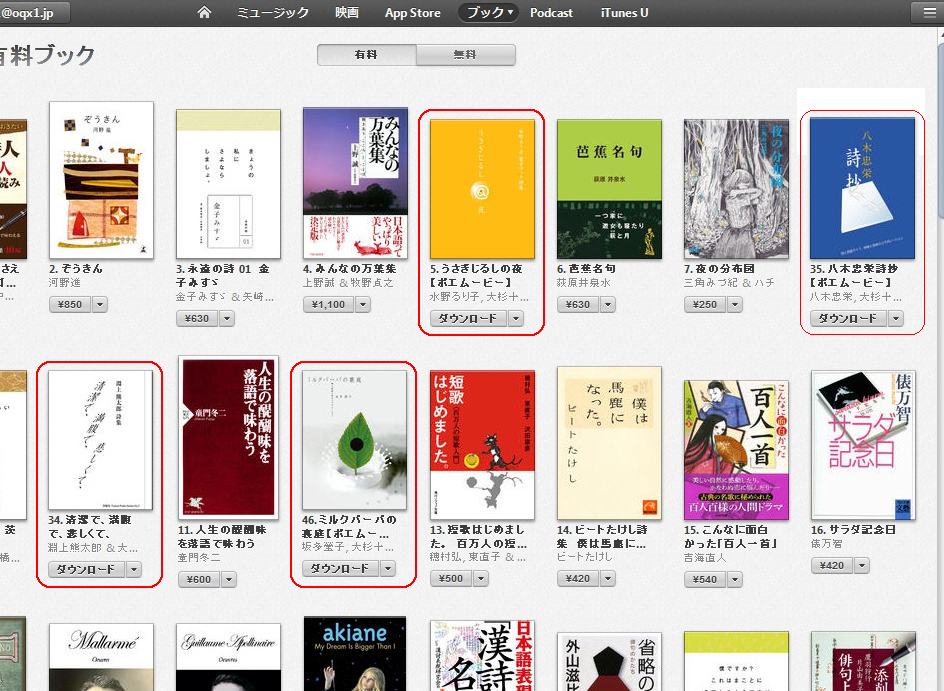Image resolution: width=944 pixels, height=691 pixels.
Task: Expand options arrow next to ¥1,100
Action: [363, 305]
